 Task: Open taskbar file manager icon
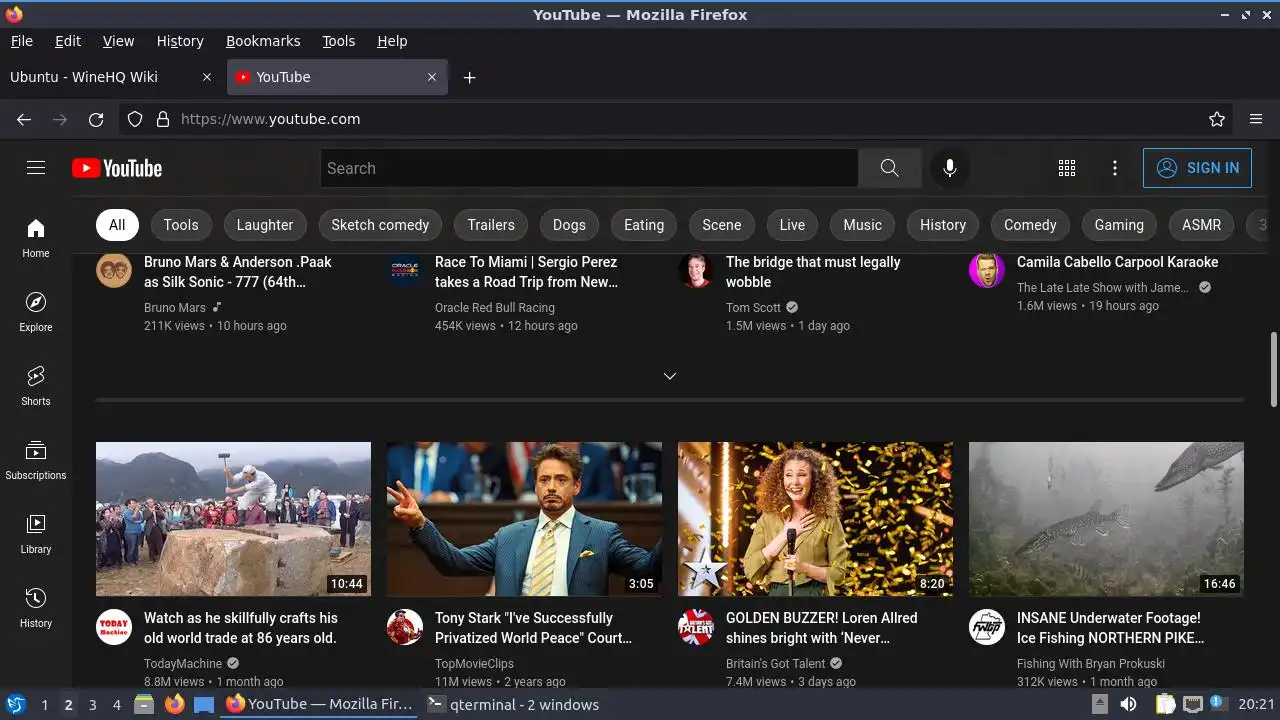coord(143,704)
